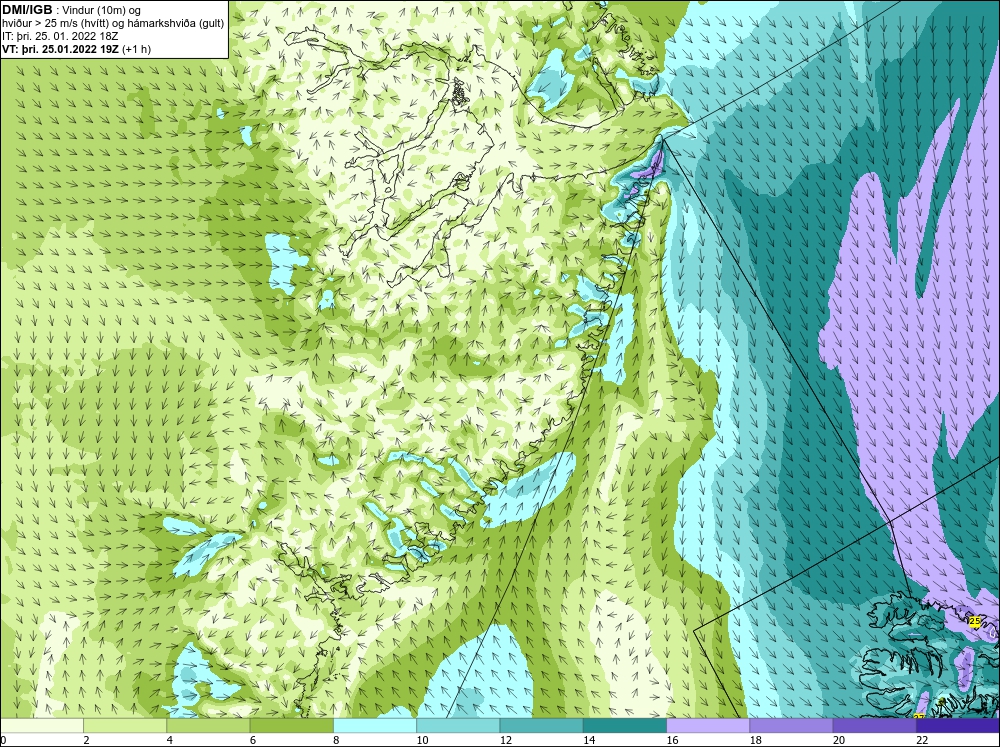The image size is (1000, 747).
Task: Click the scale label '20'
Action: (x=839, y=740)
